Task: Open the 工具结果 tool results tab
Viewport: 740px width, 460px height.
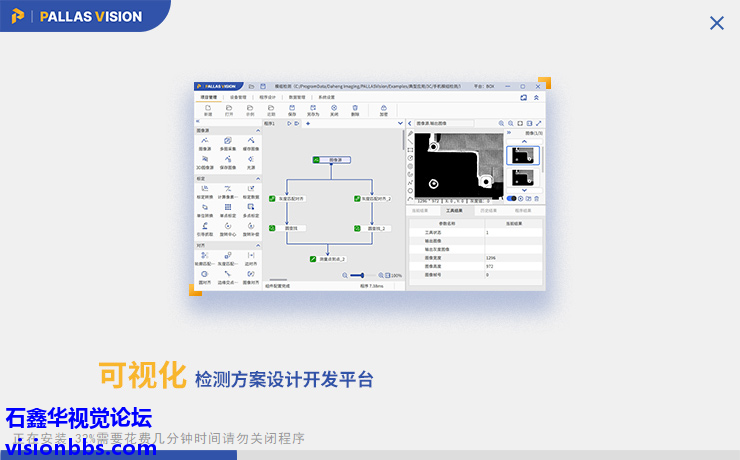Action: click(454, 211)
